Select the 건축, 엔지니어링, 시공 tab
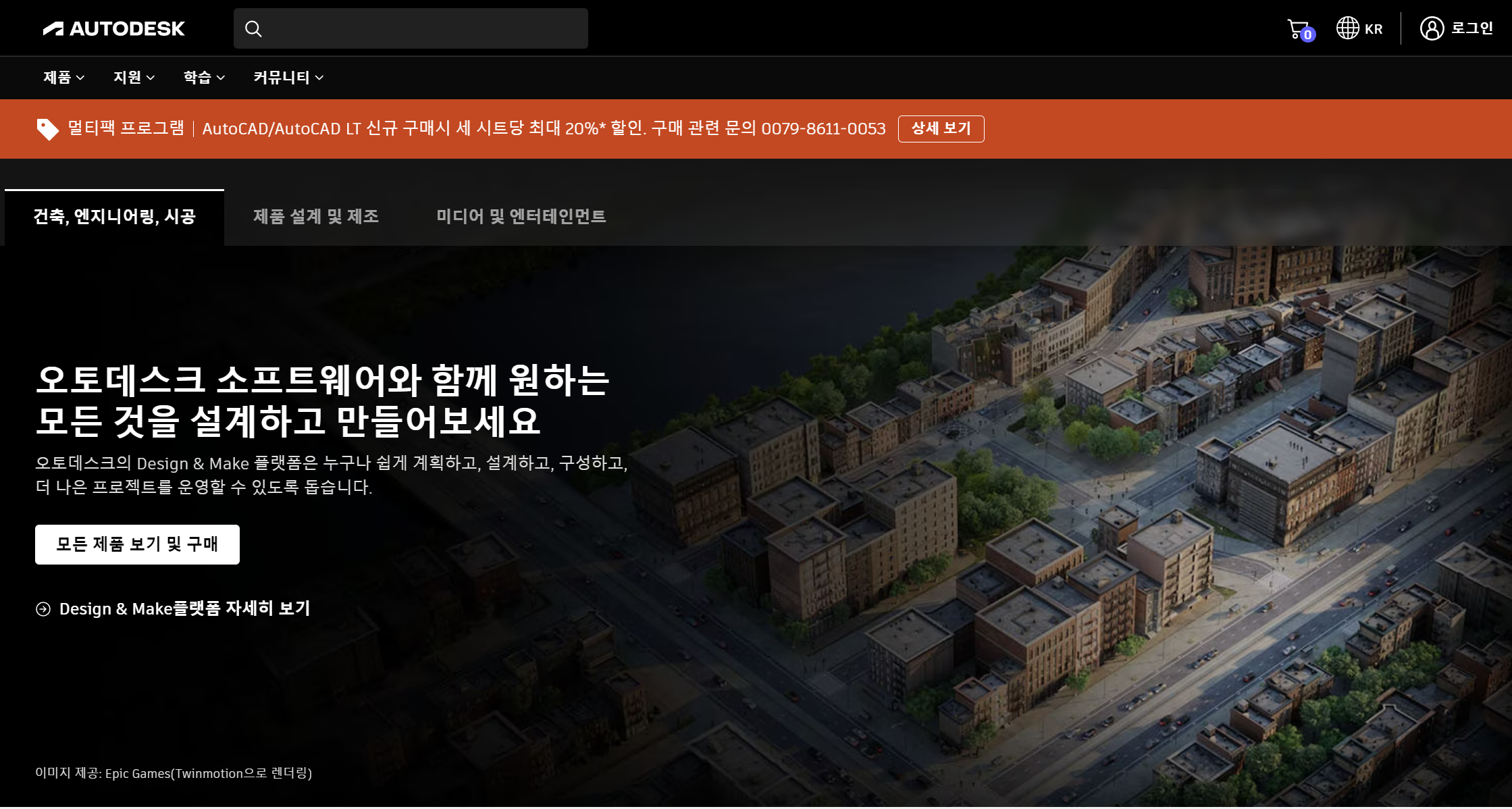 coord(114,217)
